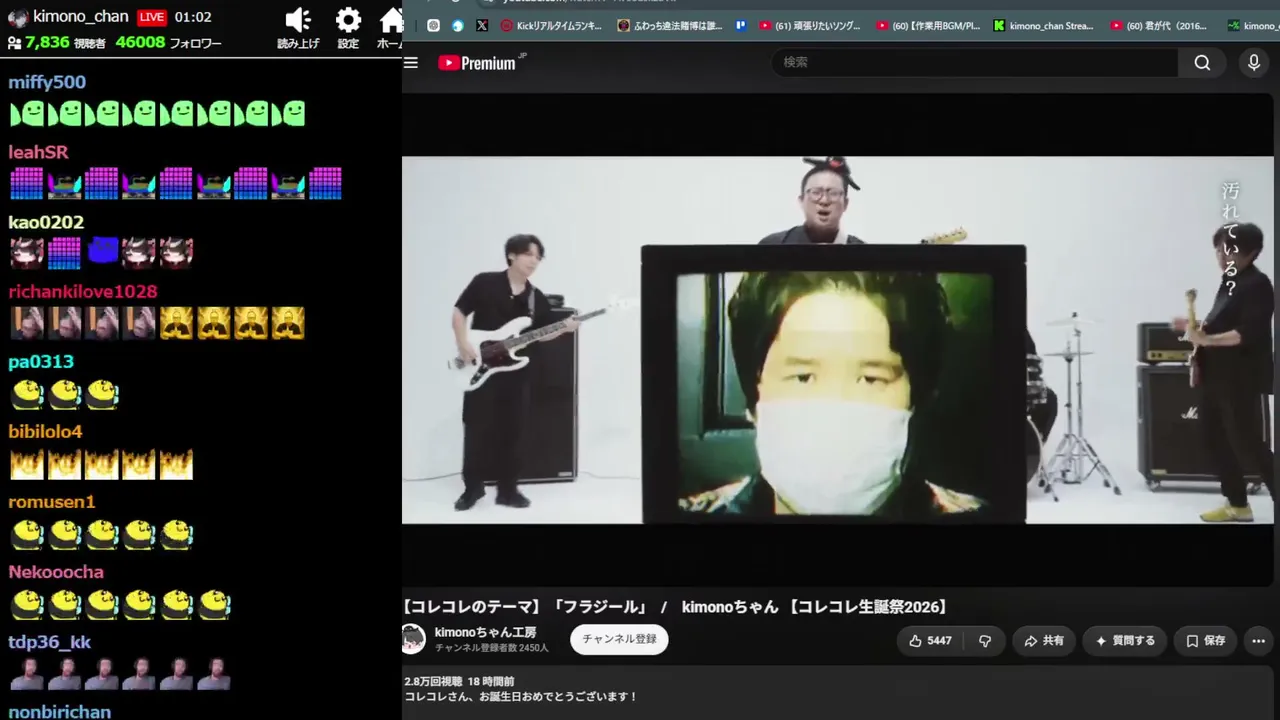Select chat user pa0313
Screen dimensions: 1280x720
pos(41,362)
